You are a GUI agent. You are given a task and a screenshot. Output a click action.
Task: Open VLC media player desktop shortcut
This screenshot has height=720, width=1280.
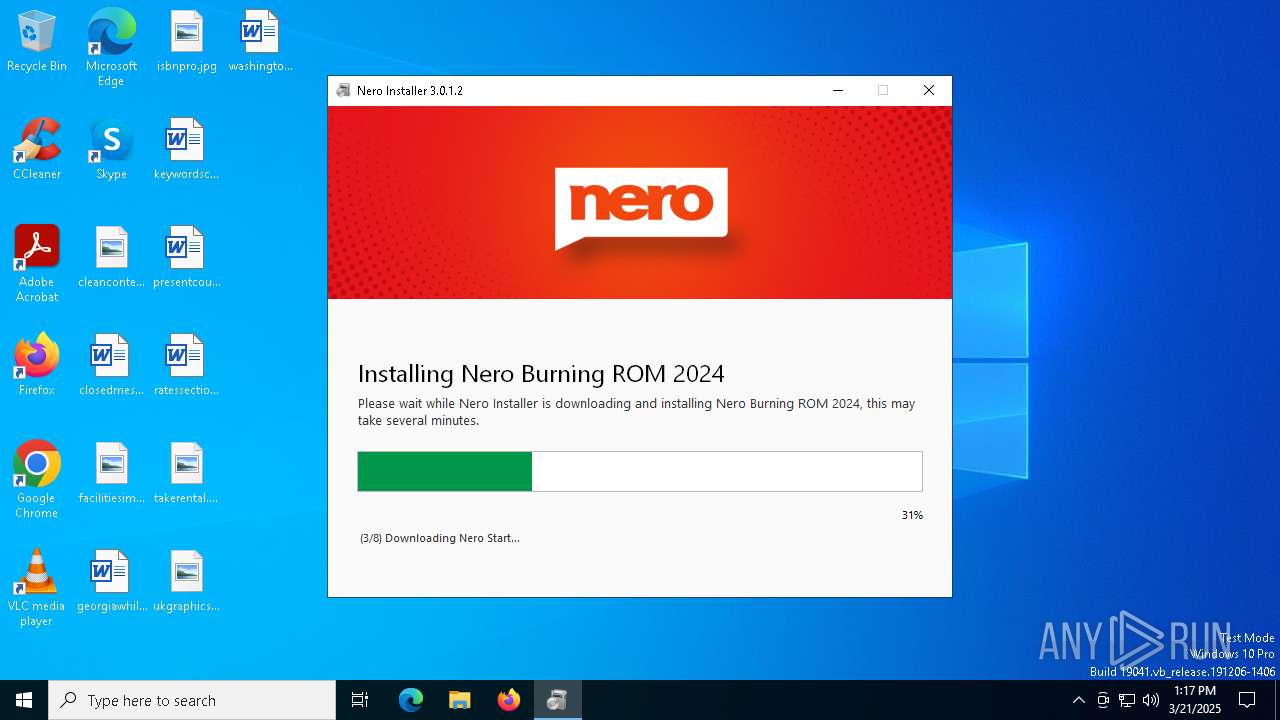[x=37, y=588]
